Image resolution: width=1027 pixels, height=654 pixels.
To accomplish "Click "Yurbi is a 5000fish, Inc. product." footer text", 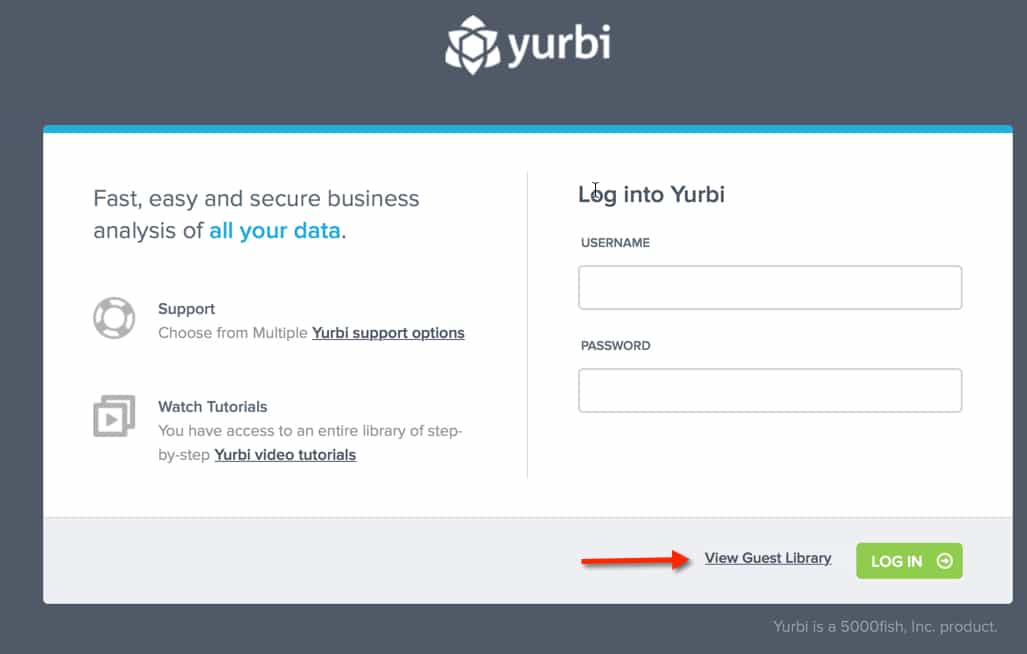I will click(885, 627).
